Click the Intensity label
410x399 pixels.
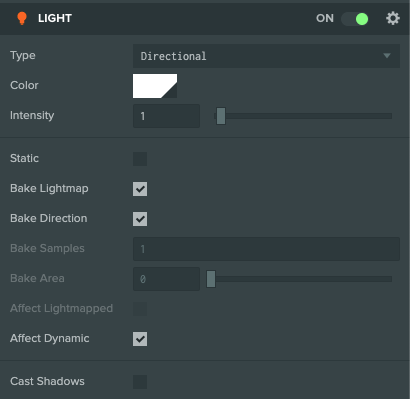(32, 115)
